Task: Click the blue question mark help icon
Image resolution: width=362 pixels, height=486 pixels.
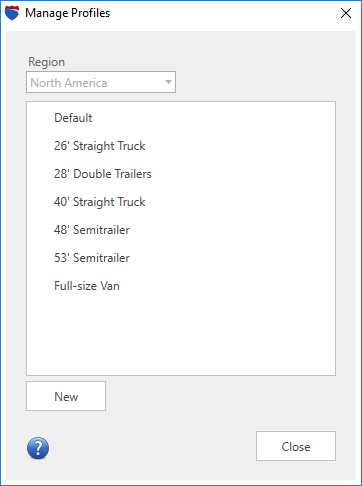Action: click(38, 448)
